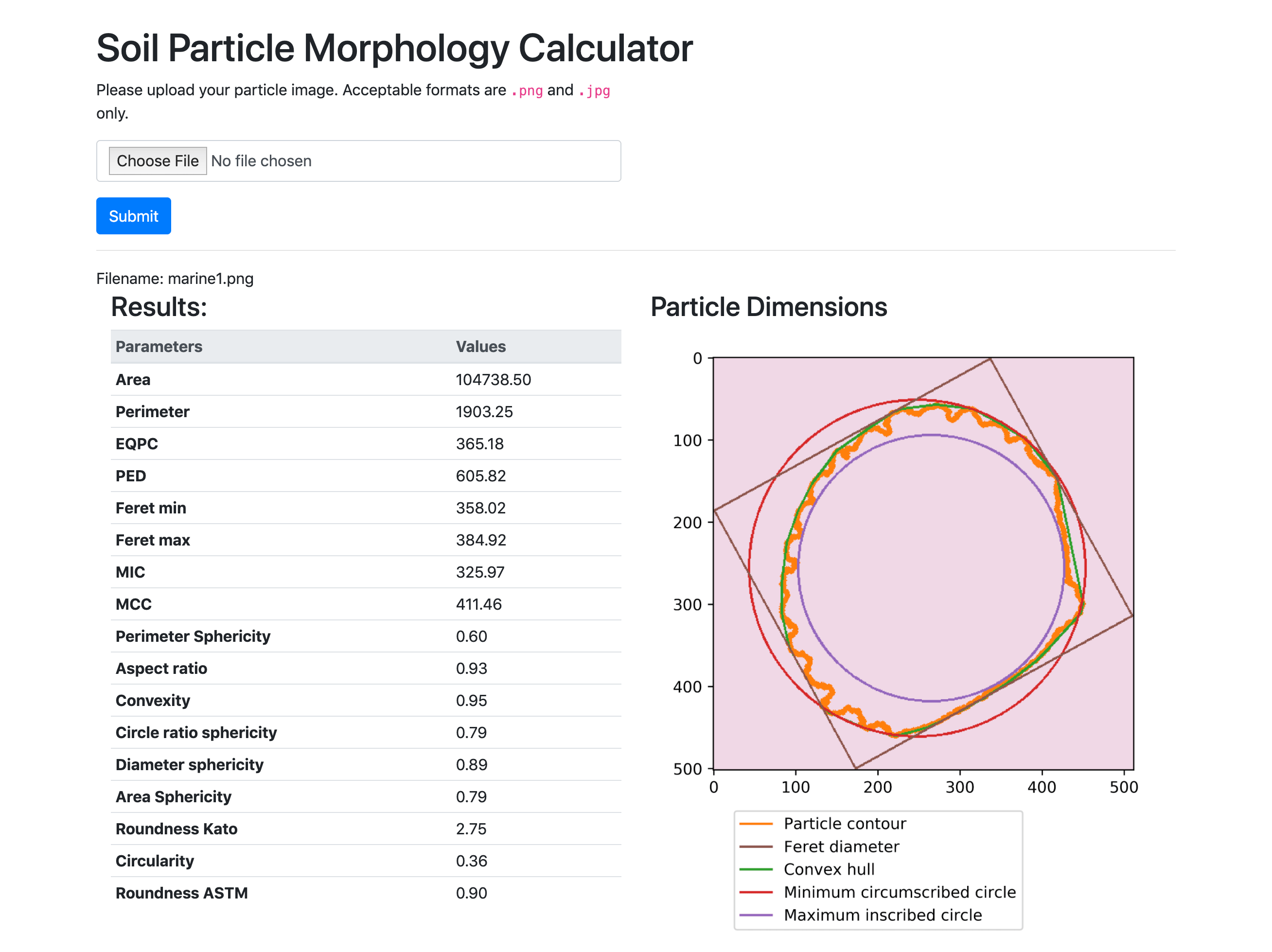
Task: Select the Convexity row label
Action: [x=152, y=701]
